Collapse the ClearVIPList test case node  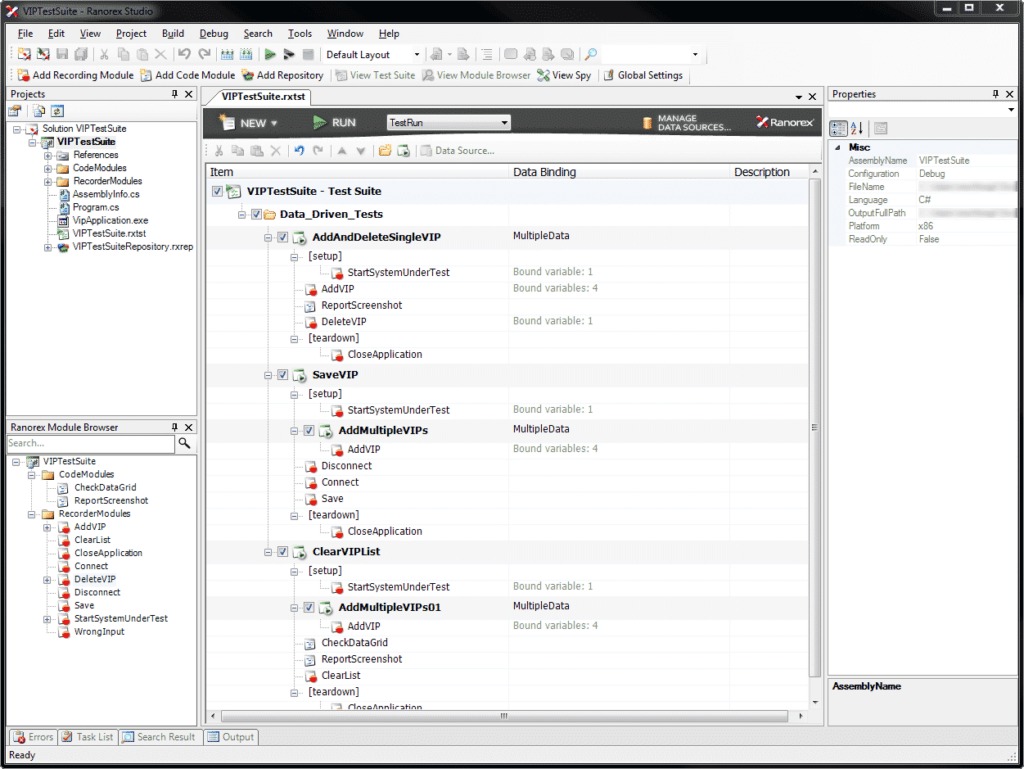pyautogui.click(x=268, y=552)
